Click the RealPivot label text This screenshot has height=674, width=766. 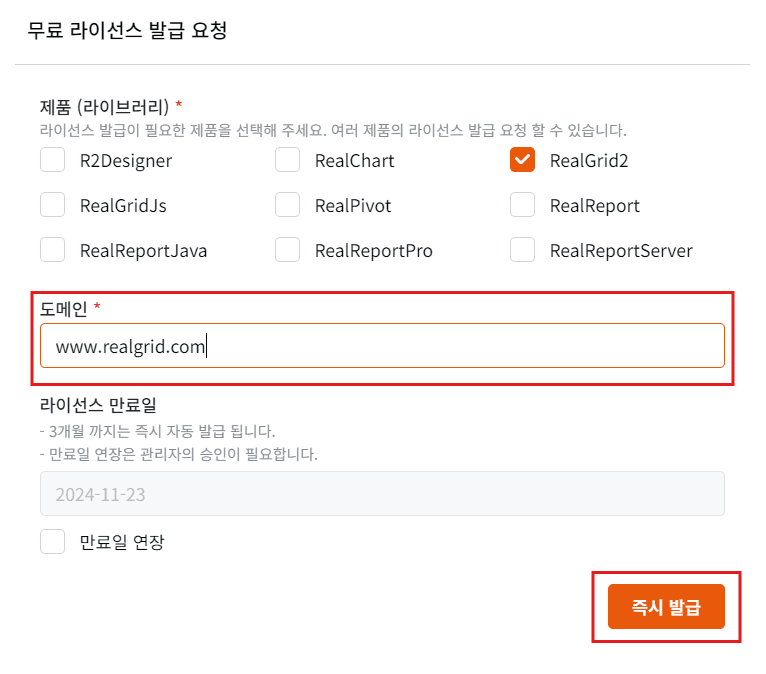pyautogui.click(x=353, y=206)
